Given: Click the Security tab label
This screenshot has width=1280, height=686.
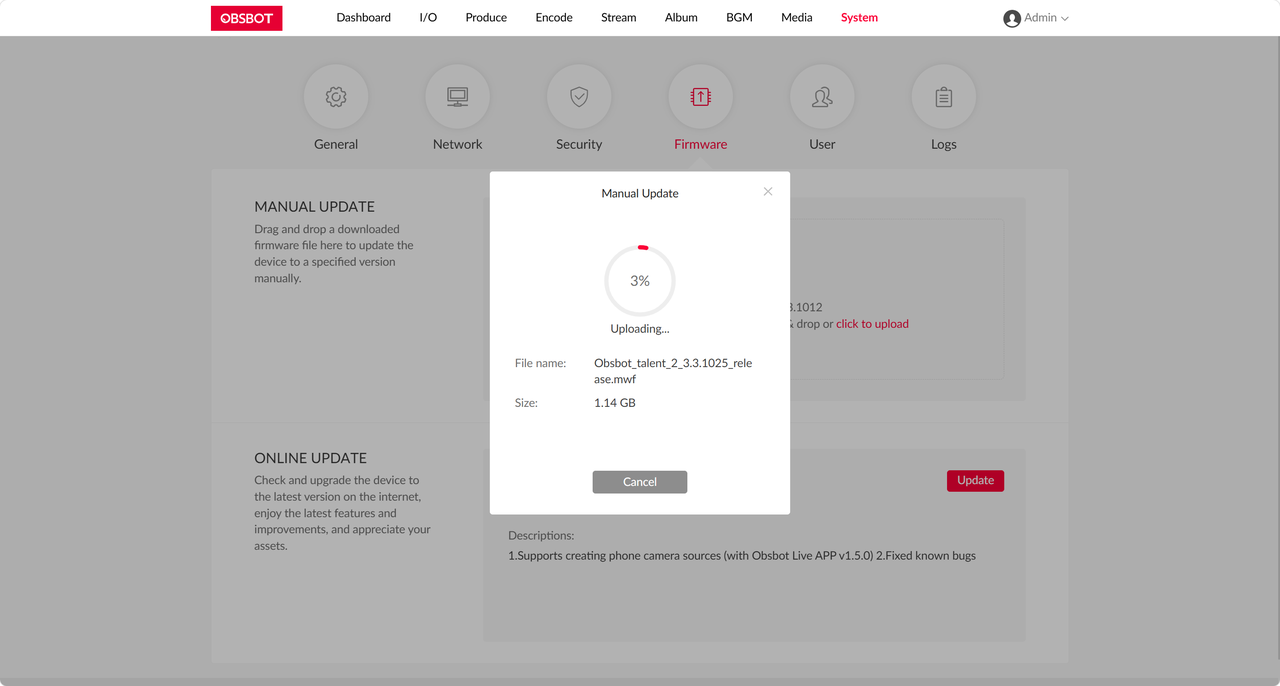Looking at the screenshot, I should click(579, 144).
